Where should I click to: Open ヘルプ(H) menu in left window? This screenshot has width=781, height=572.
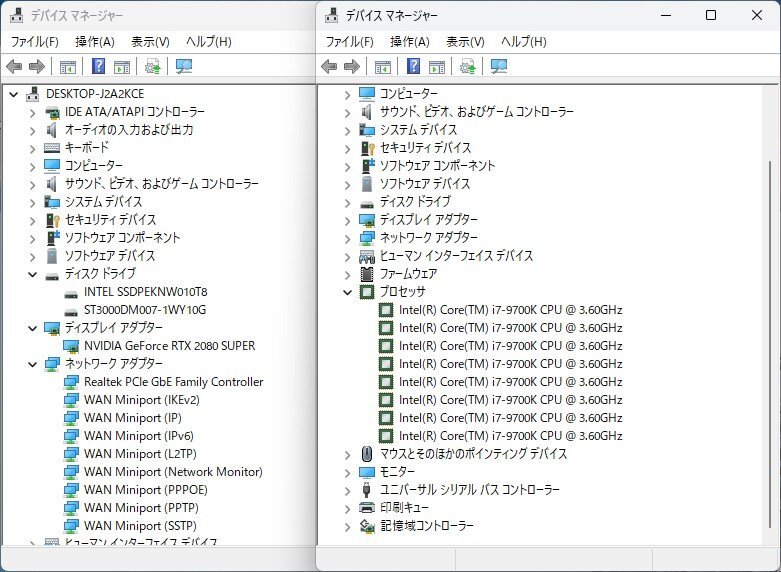tap(209, 41)
